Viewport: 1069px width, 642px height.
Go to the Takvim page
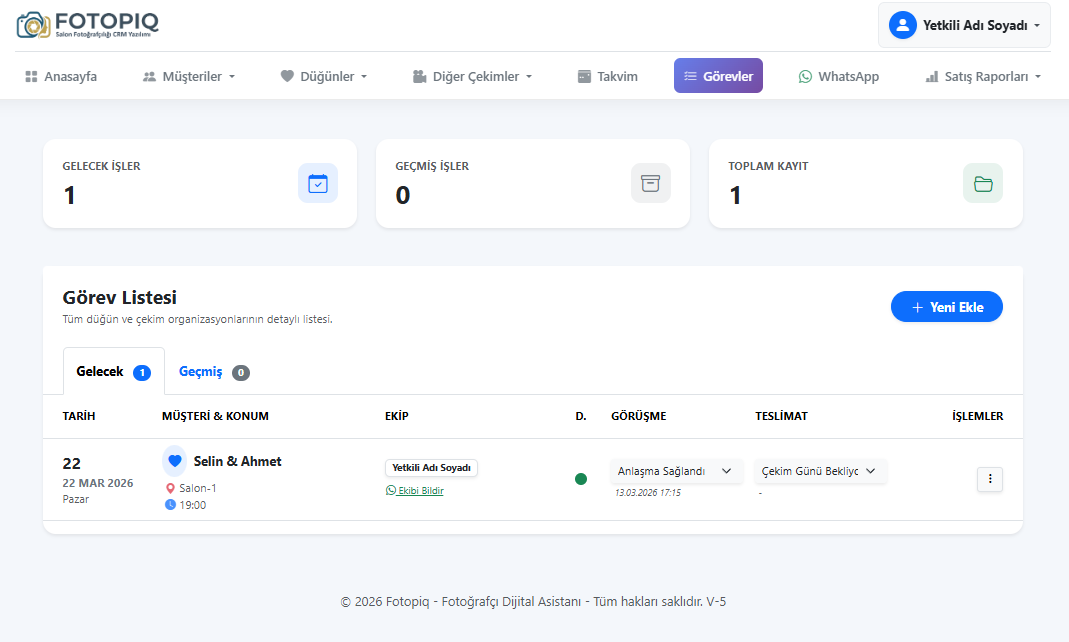tap(607, 76)
